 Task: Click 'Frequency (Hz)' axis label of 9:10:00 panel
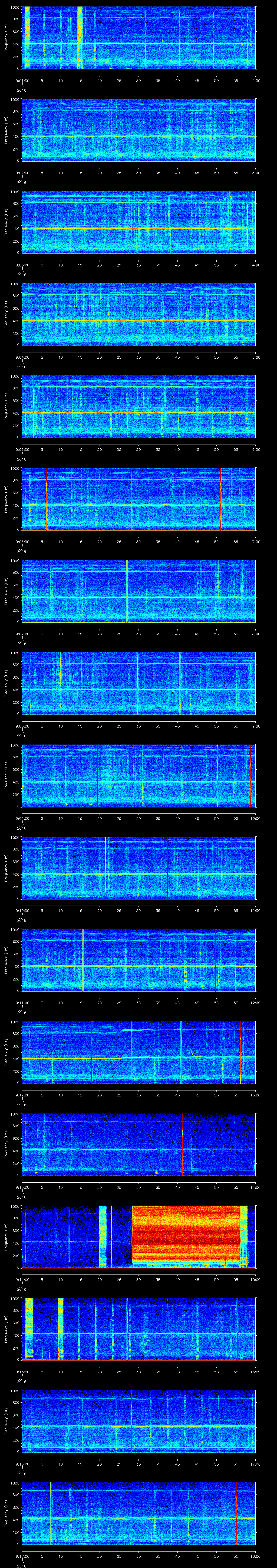(x=6, y=868)
